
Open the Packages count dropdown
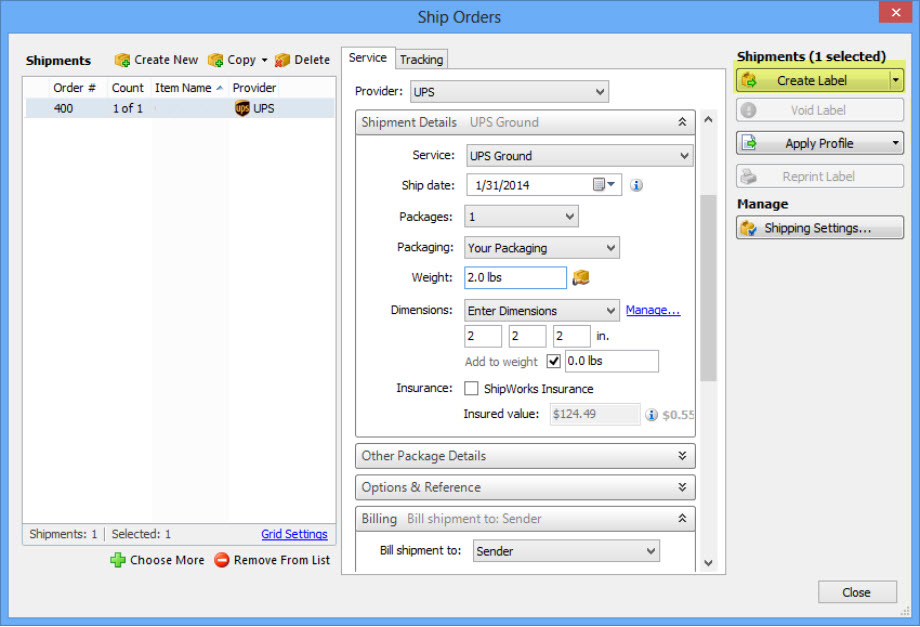coord(521,216)
